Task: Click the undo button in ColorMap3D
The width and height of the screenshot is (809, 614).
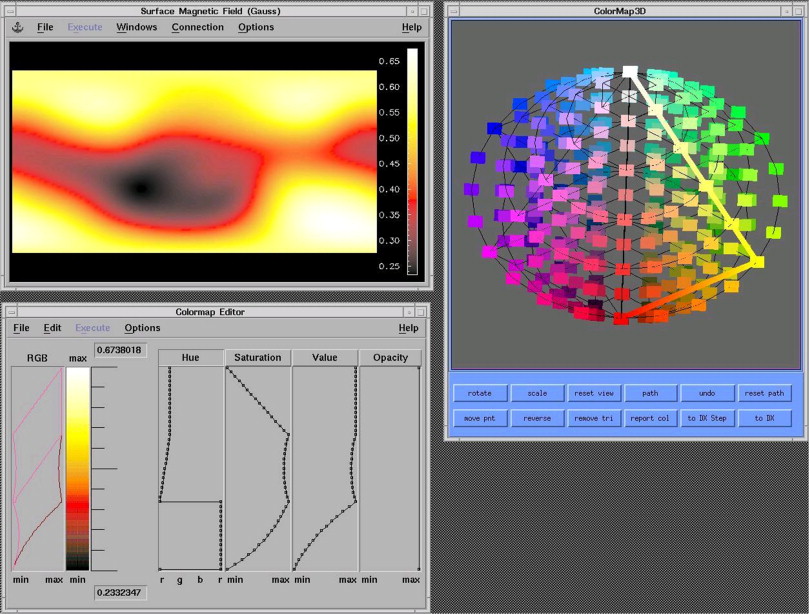Action: pyautogui.click(x=707, y=393)
